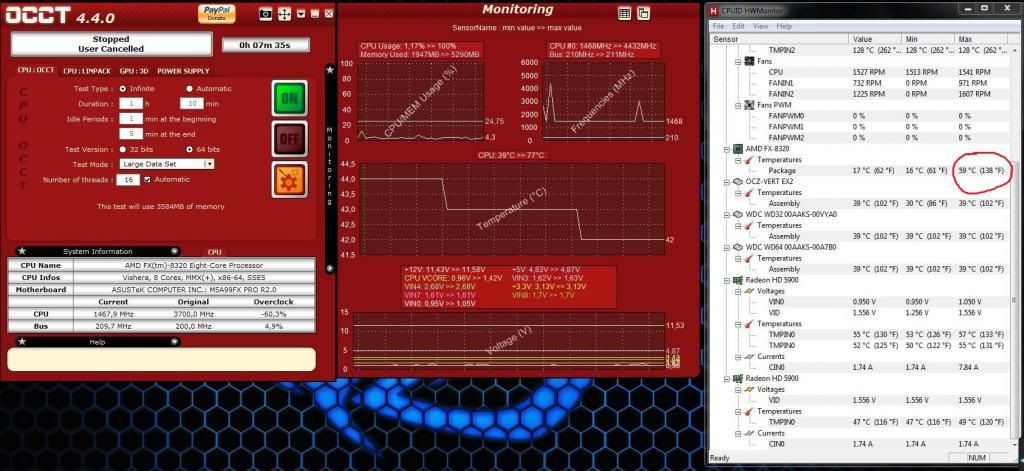
Task: Select the CPU tab beside System Information
Action: tap(214, 252)
